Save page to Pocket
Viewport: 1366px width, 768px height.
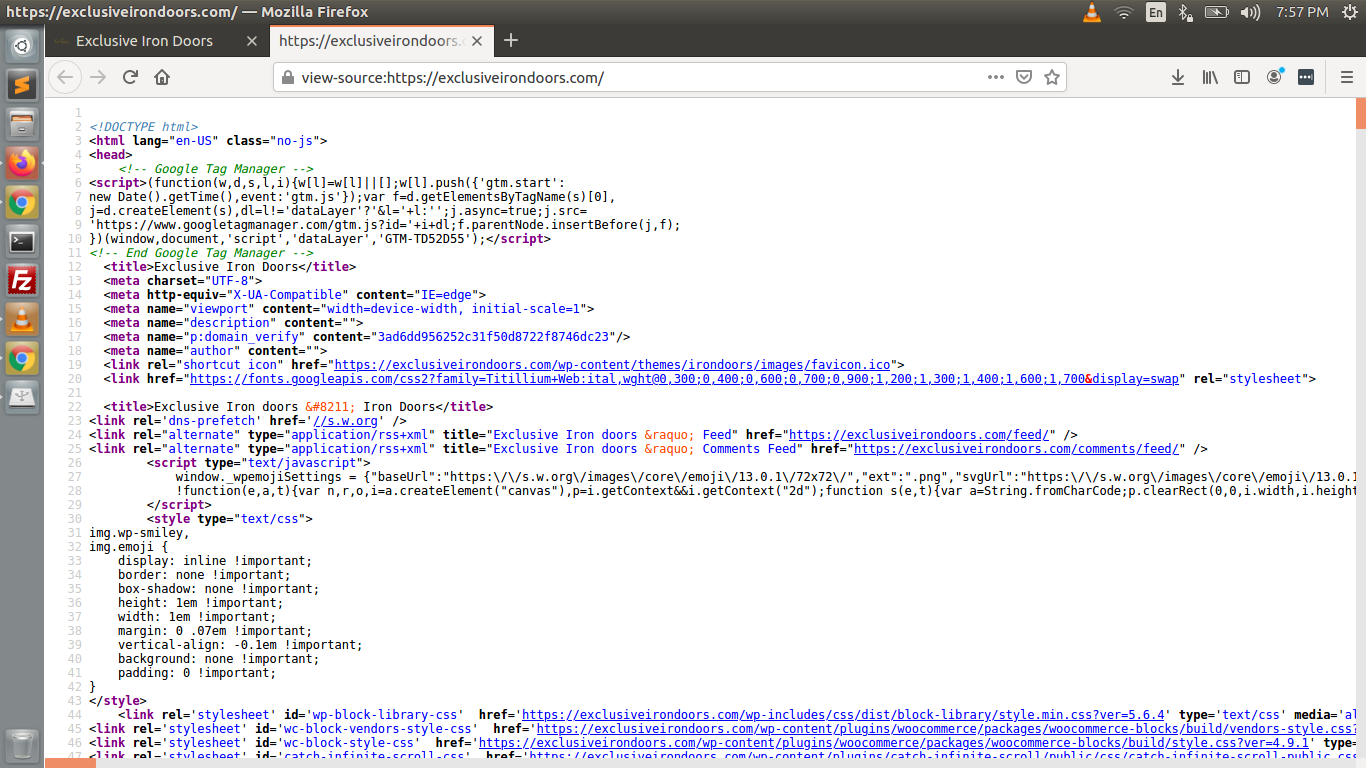(1024, 77)
